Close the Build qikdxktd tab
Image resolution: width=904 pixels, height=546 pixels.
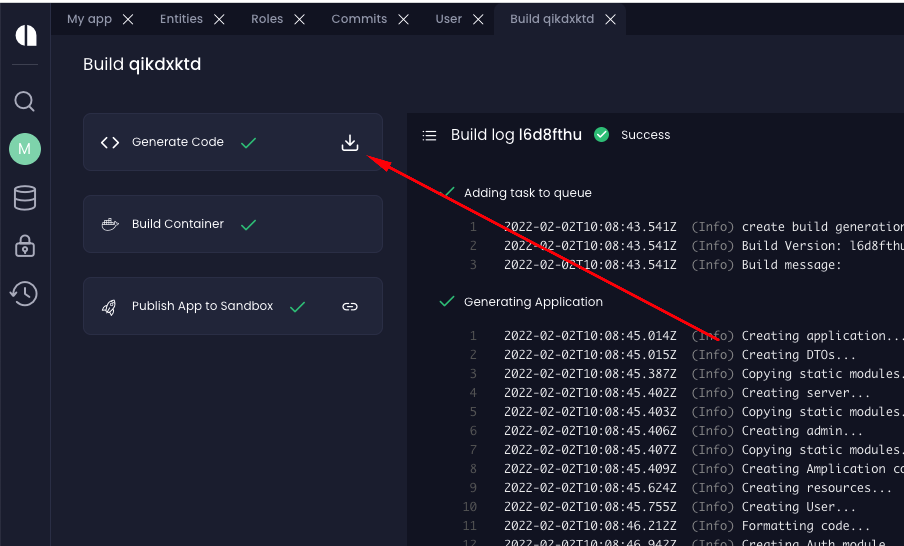coord(611,20)
